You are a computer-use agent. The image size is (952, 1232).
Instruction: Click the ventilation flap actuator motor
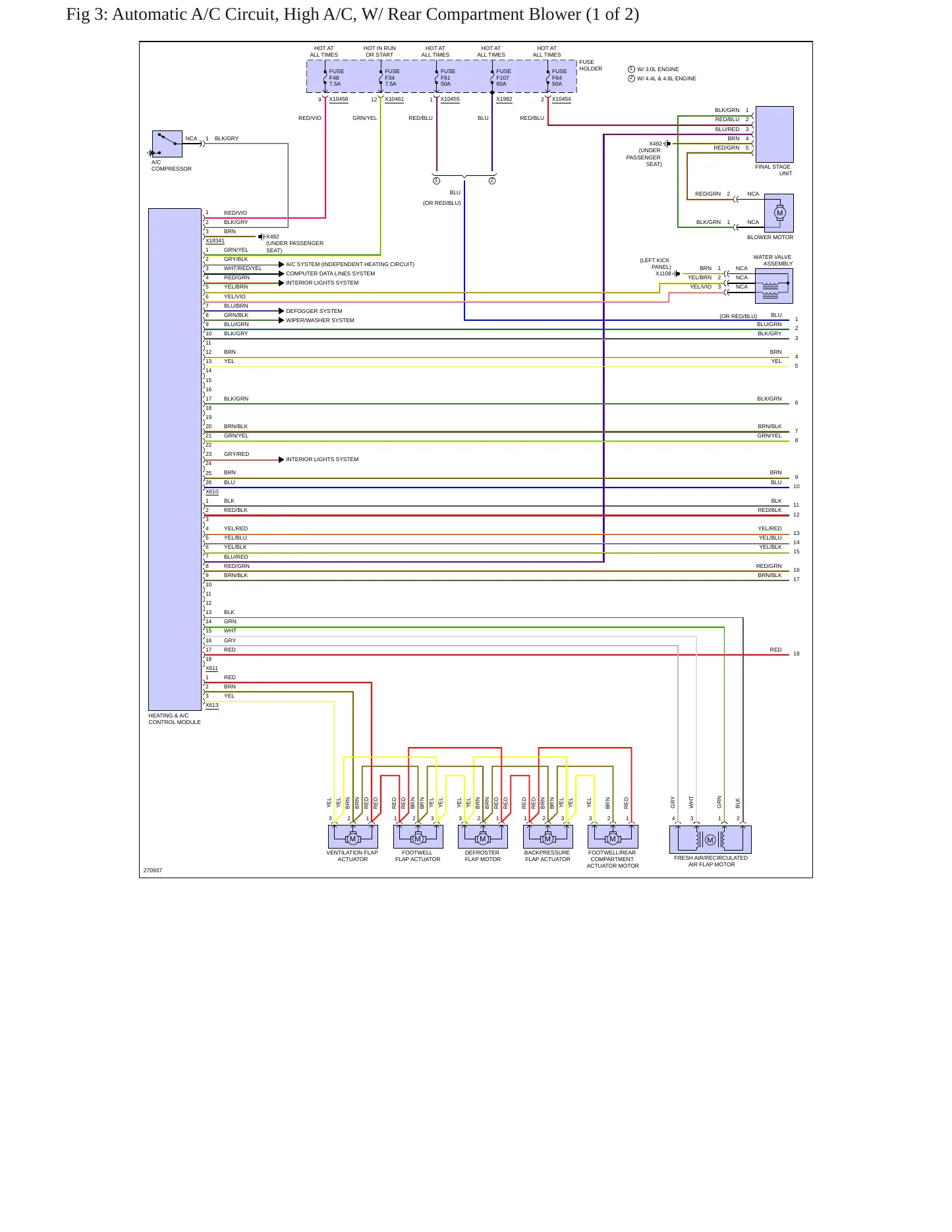pos(352,837)
